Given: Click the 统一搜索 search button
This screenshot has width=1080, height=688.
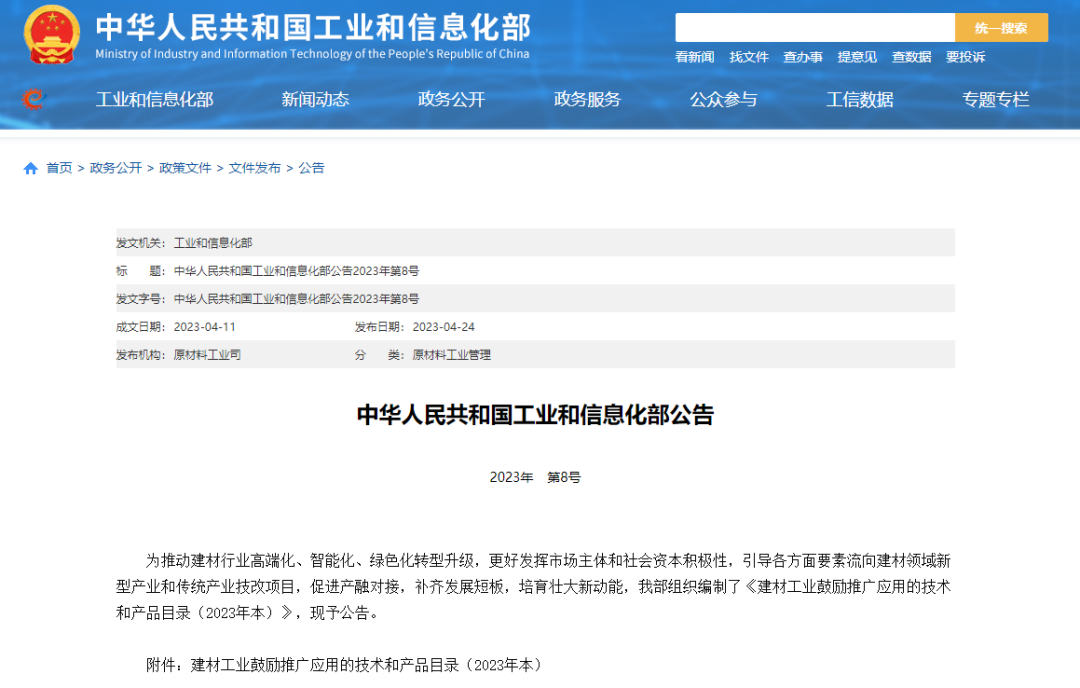Looking at the screenshot, I should tap(1001, 28).
